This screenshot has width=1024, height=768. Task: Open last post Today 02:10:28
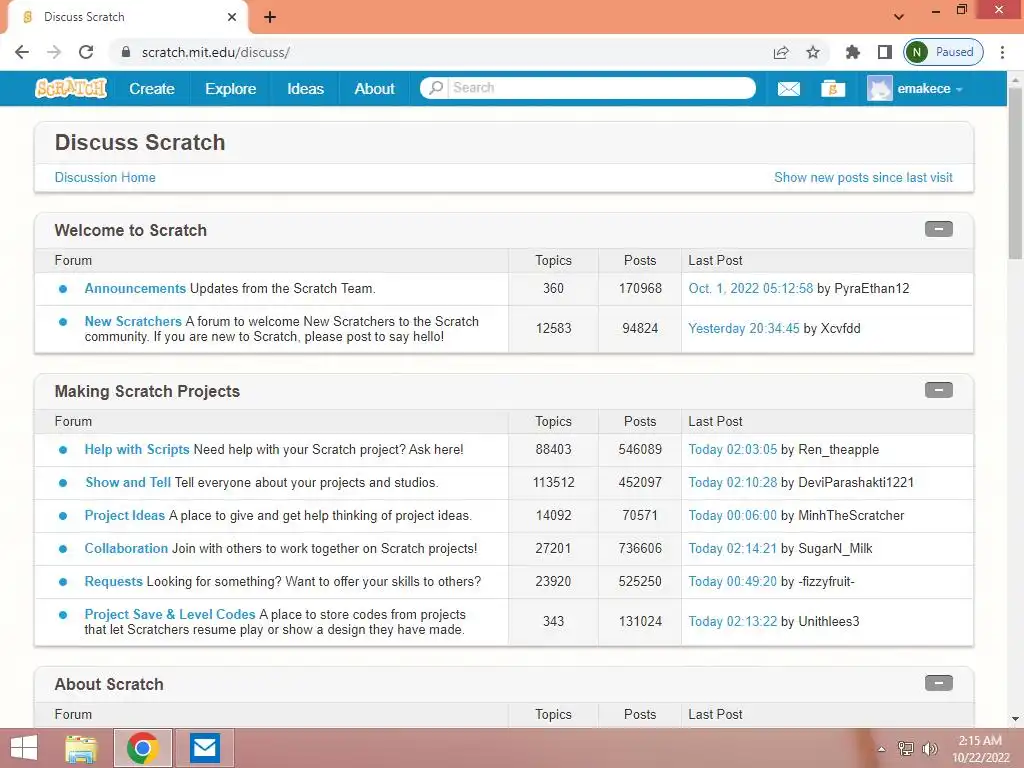(733, 483)
